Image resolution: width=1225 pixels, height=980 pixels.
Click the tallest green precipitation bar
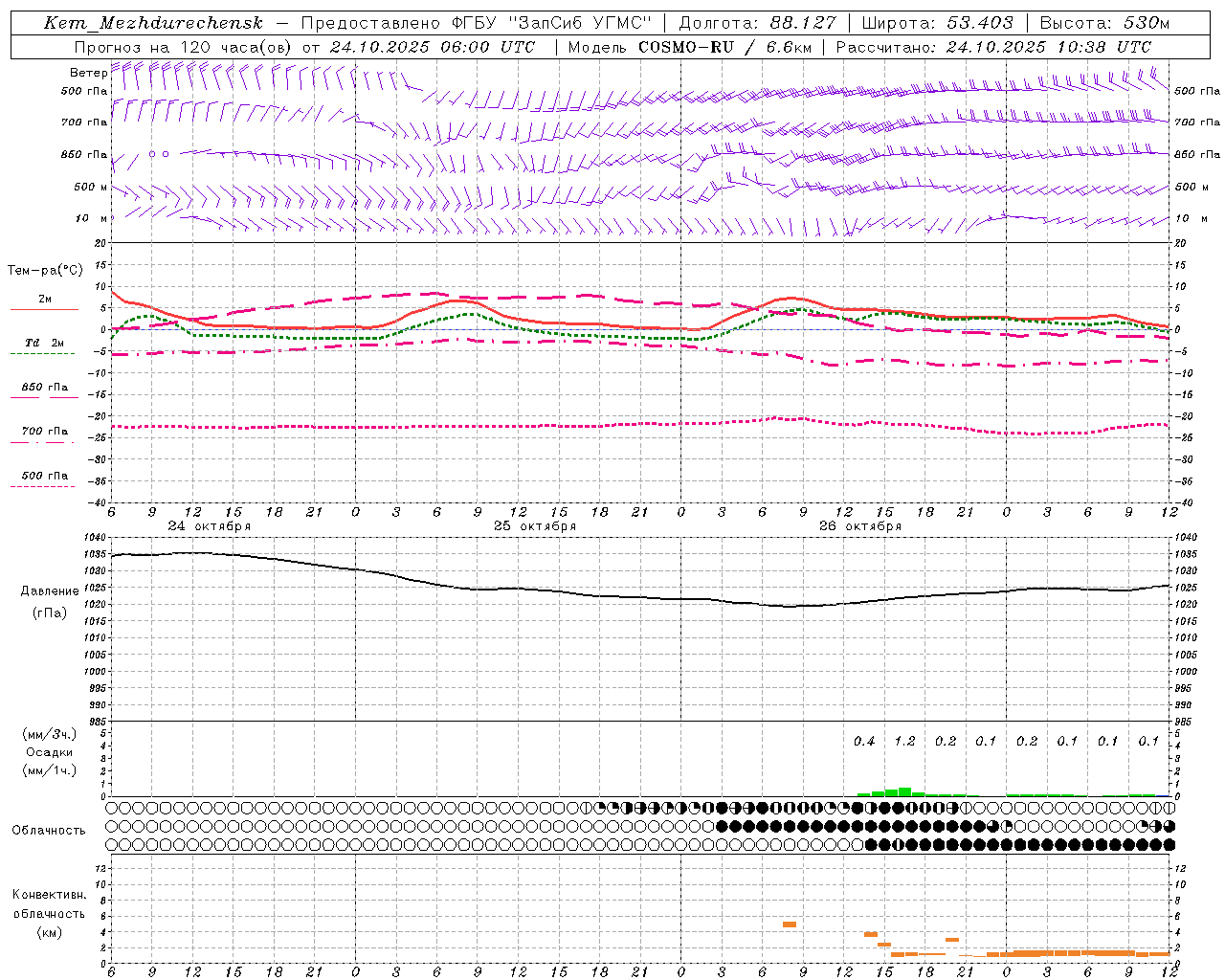pos(904,791)
